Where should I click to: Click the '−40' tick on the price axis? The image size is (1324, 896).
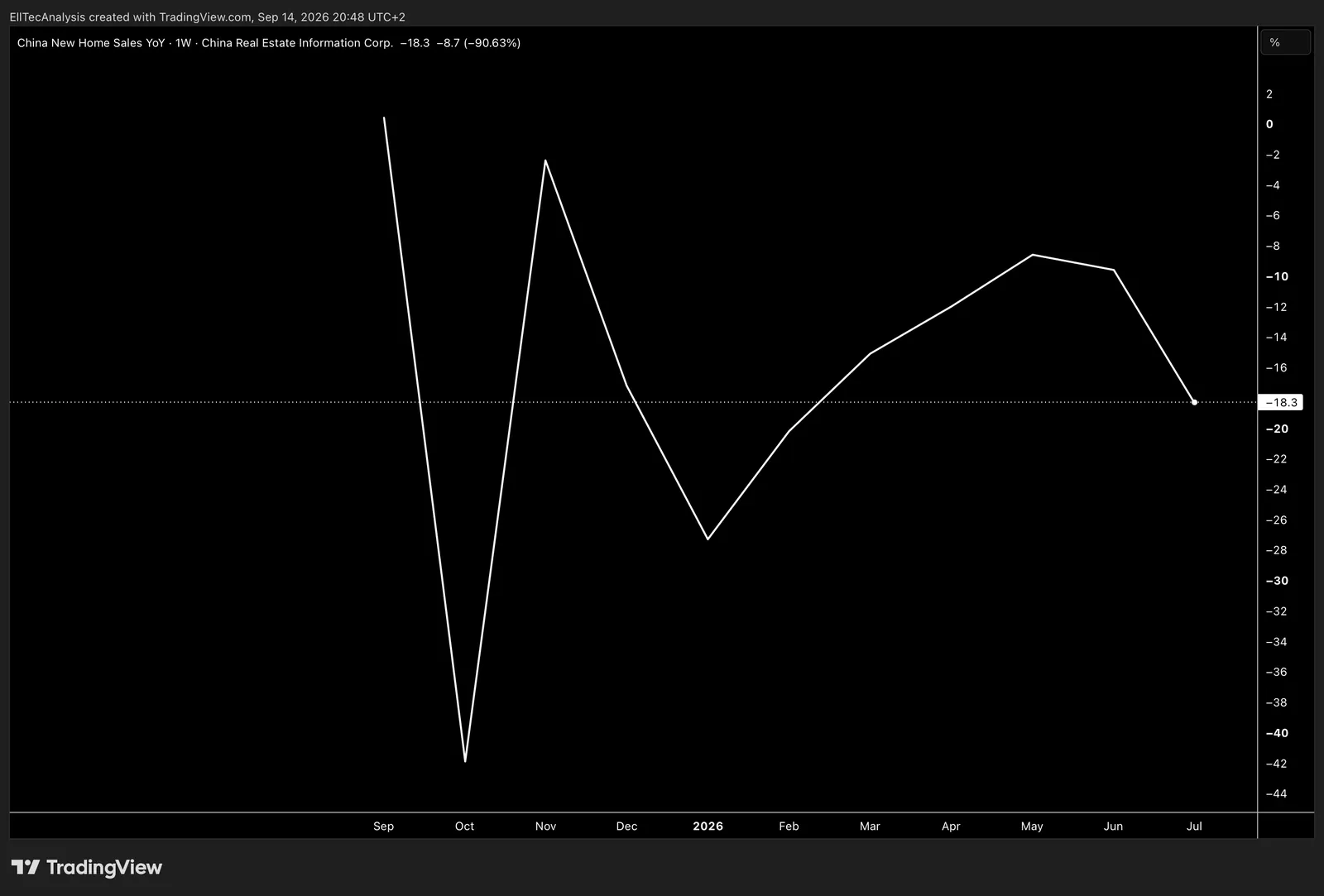[x=1277, y=733]
